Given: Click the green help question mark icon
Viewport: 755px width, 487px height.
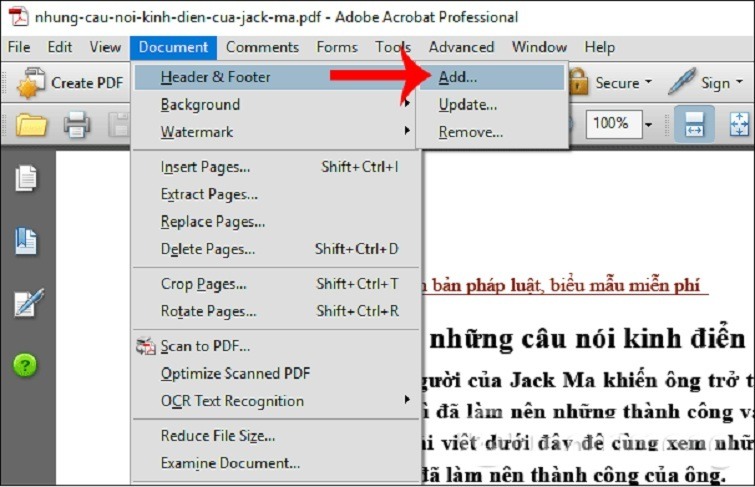Looking at the screenshot, I should pos(26,365).
